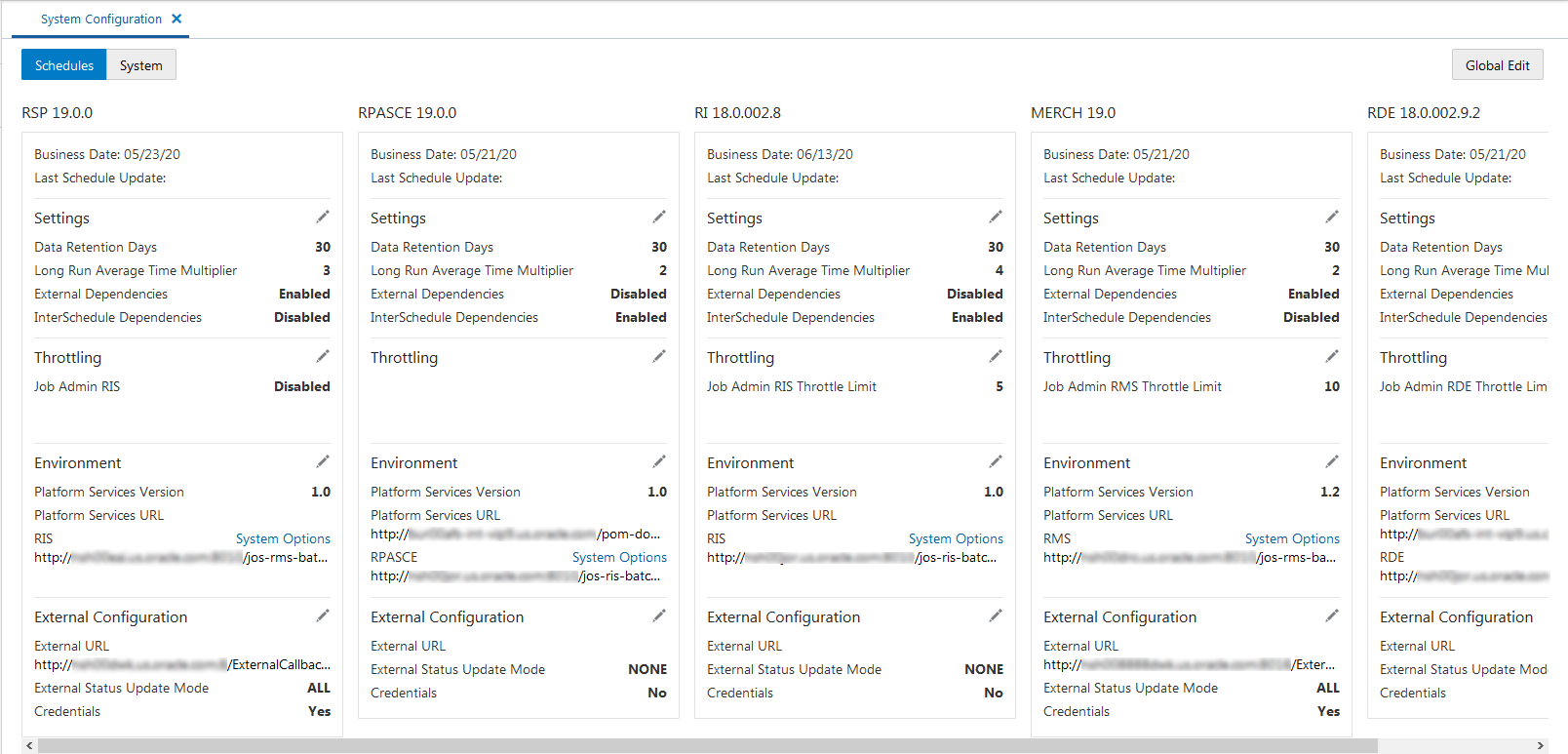Edit RI 18.0.002.8 Environment pencil icon

[x=996, y=461]
